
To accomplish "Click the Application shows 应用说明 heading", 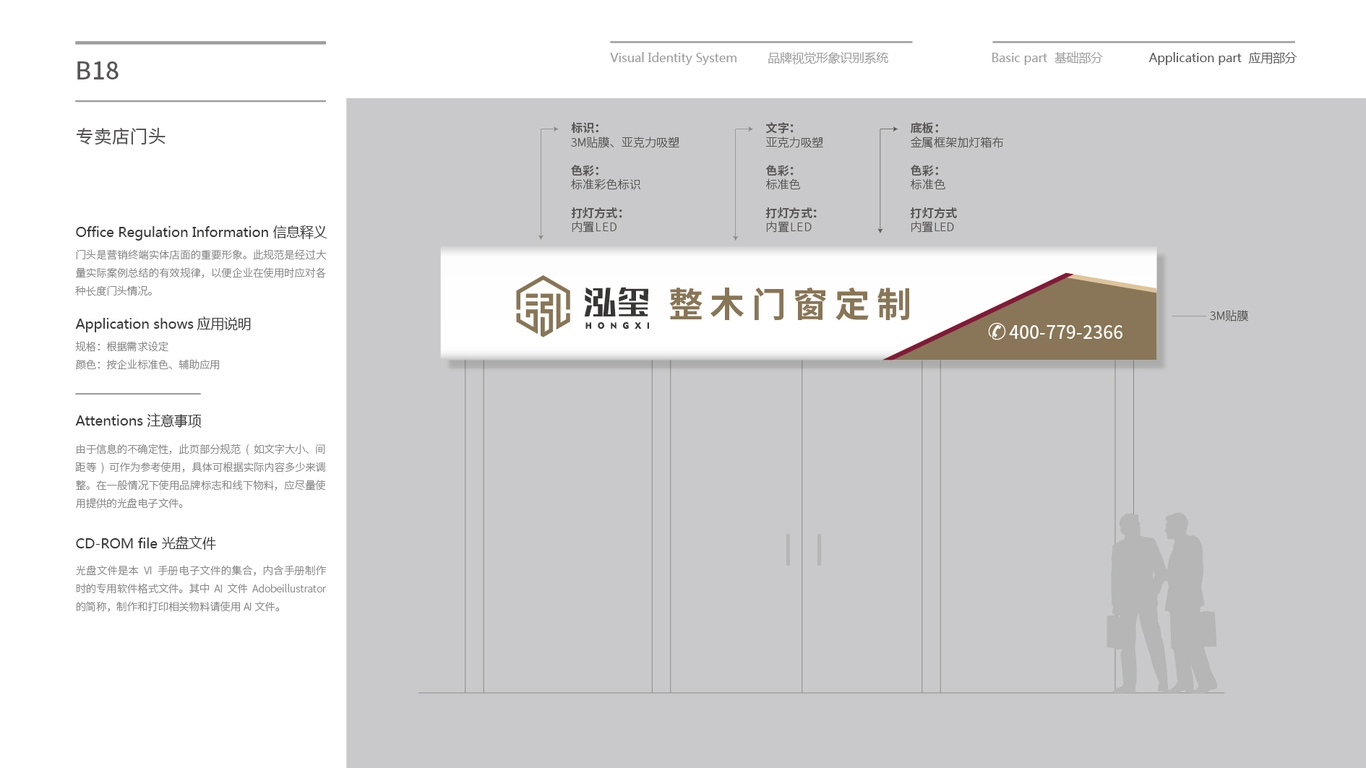I will pos(163,324).
